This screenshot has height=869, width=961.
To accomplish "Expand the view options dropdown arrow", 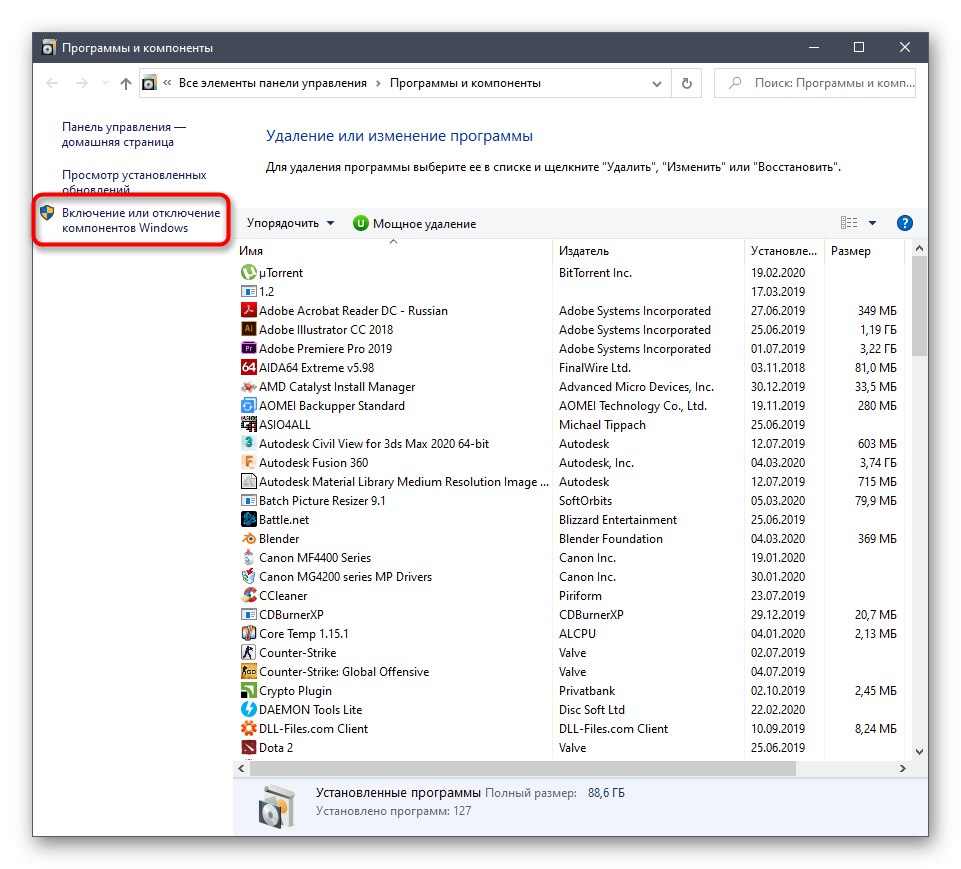I will click(872, 223).
